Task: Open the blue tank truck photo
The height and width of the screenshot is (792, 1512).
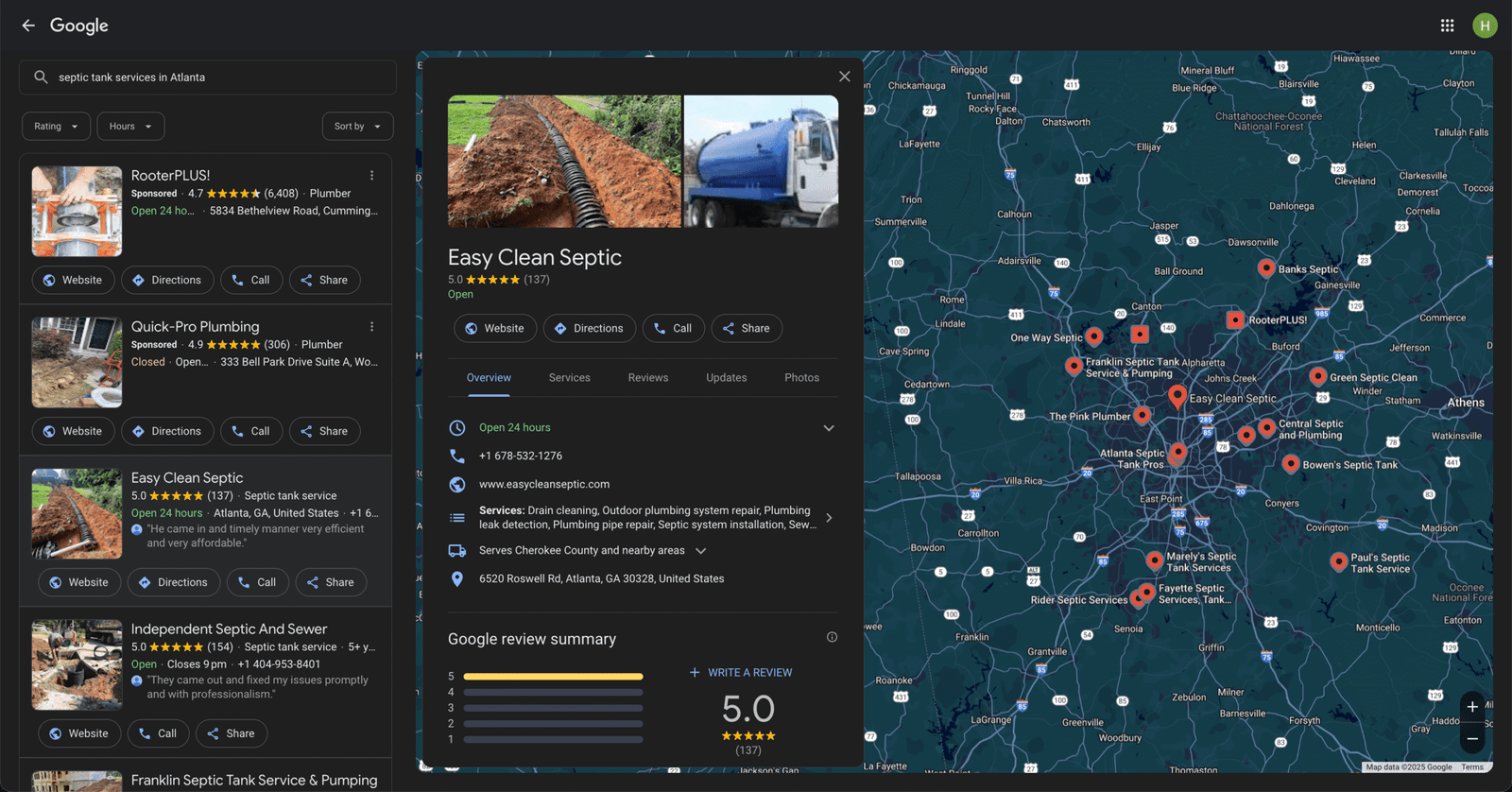Action: [x=761, y=162]
